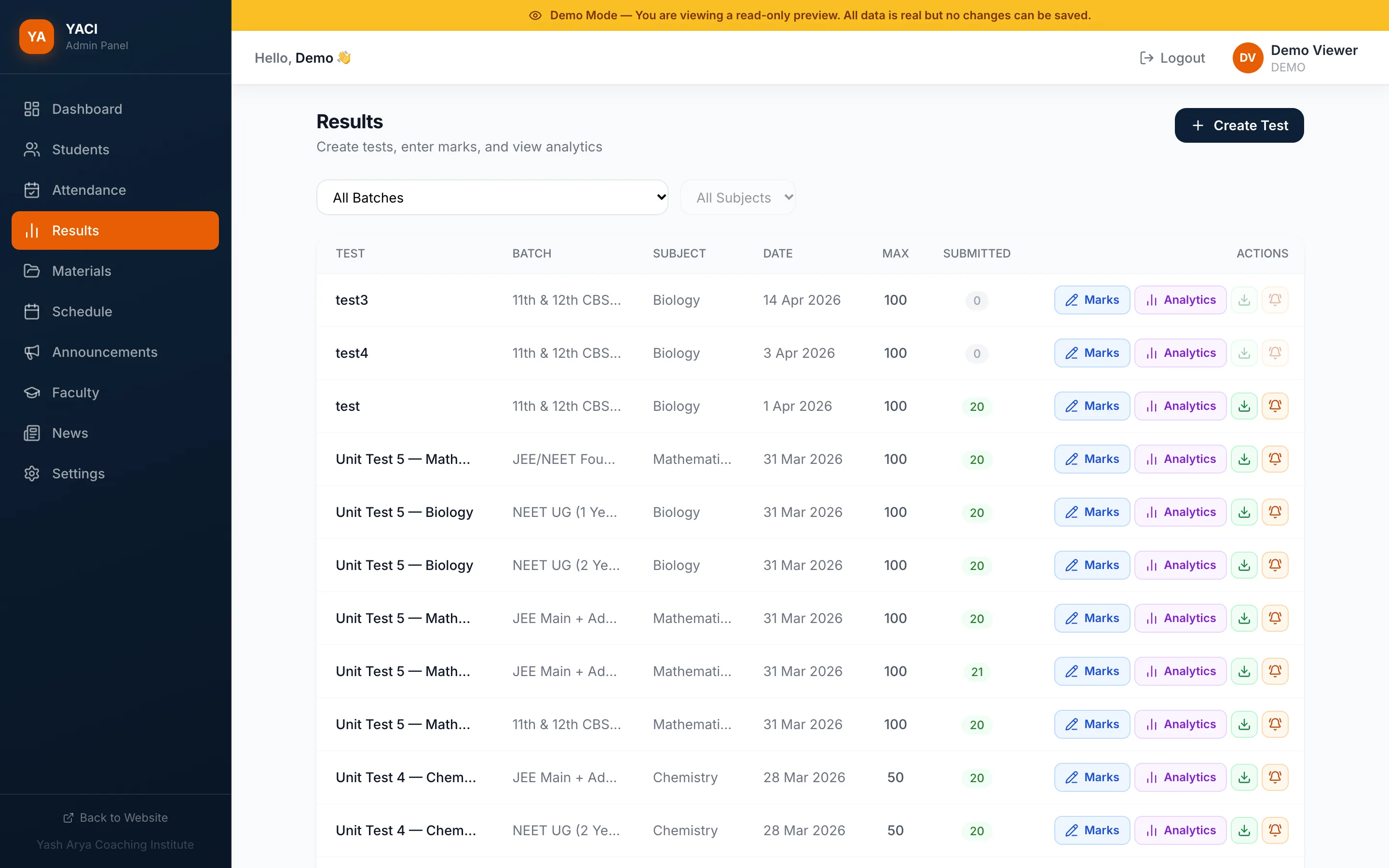Click the DATE column header

click(777, 253)
